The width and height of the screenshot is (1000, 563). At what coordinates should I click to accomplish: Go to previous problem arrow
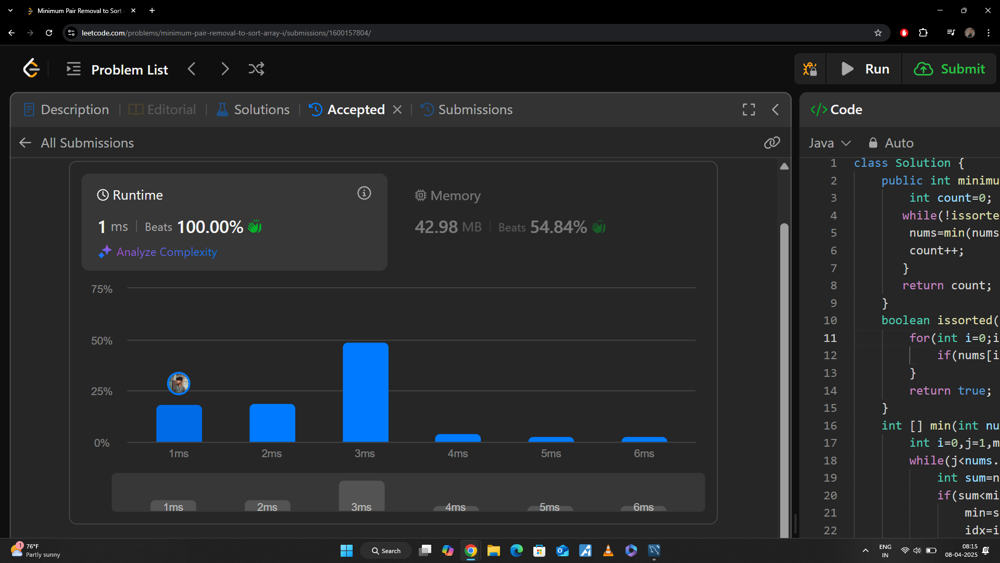192,69
